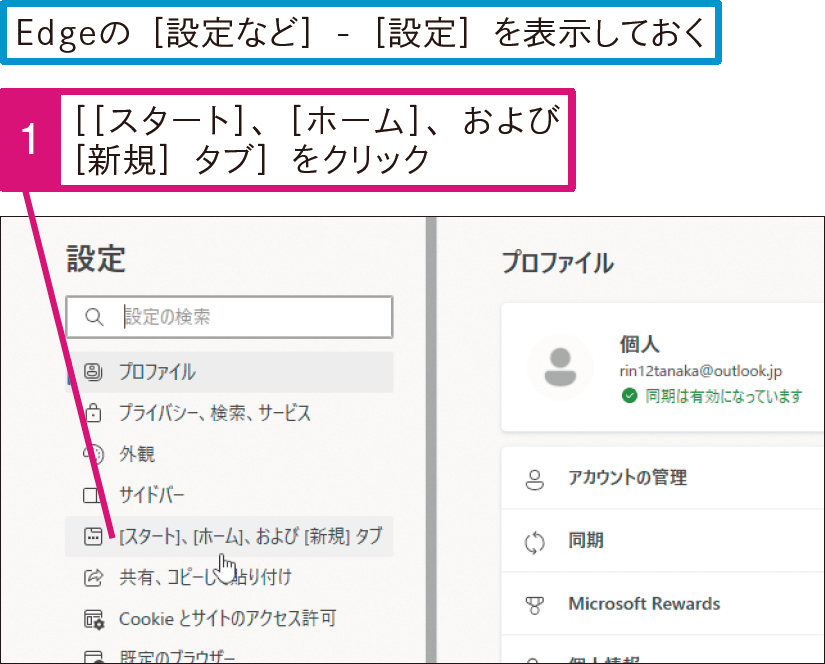The width and height of the screenshot is (825, 664).
Task: Click the green sync check icon
Action: 629,396
